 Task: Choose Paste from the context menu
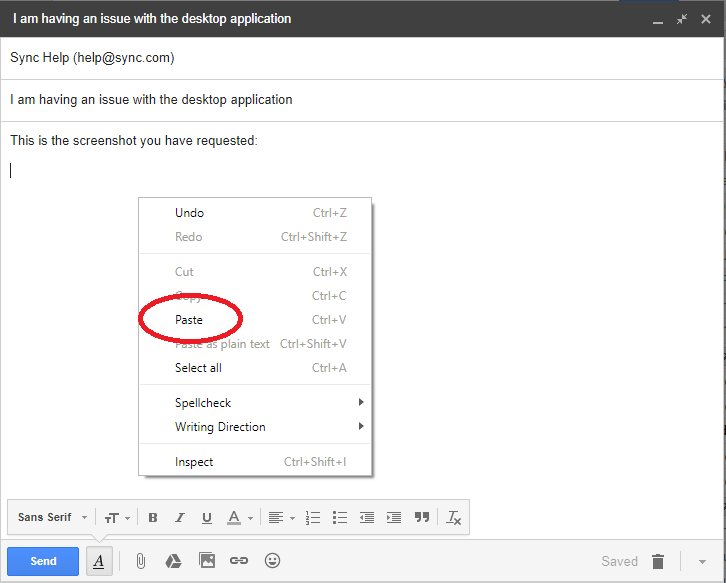(189, 320)
